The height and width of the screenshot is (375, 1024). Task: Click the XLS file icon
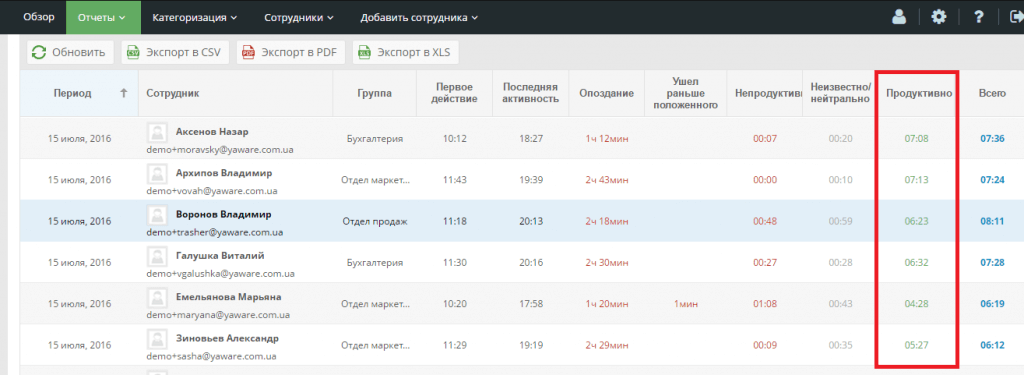tap(364, 53)
